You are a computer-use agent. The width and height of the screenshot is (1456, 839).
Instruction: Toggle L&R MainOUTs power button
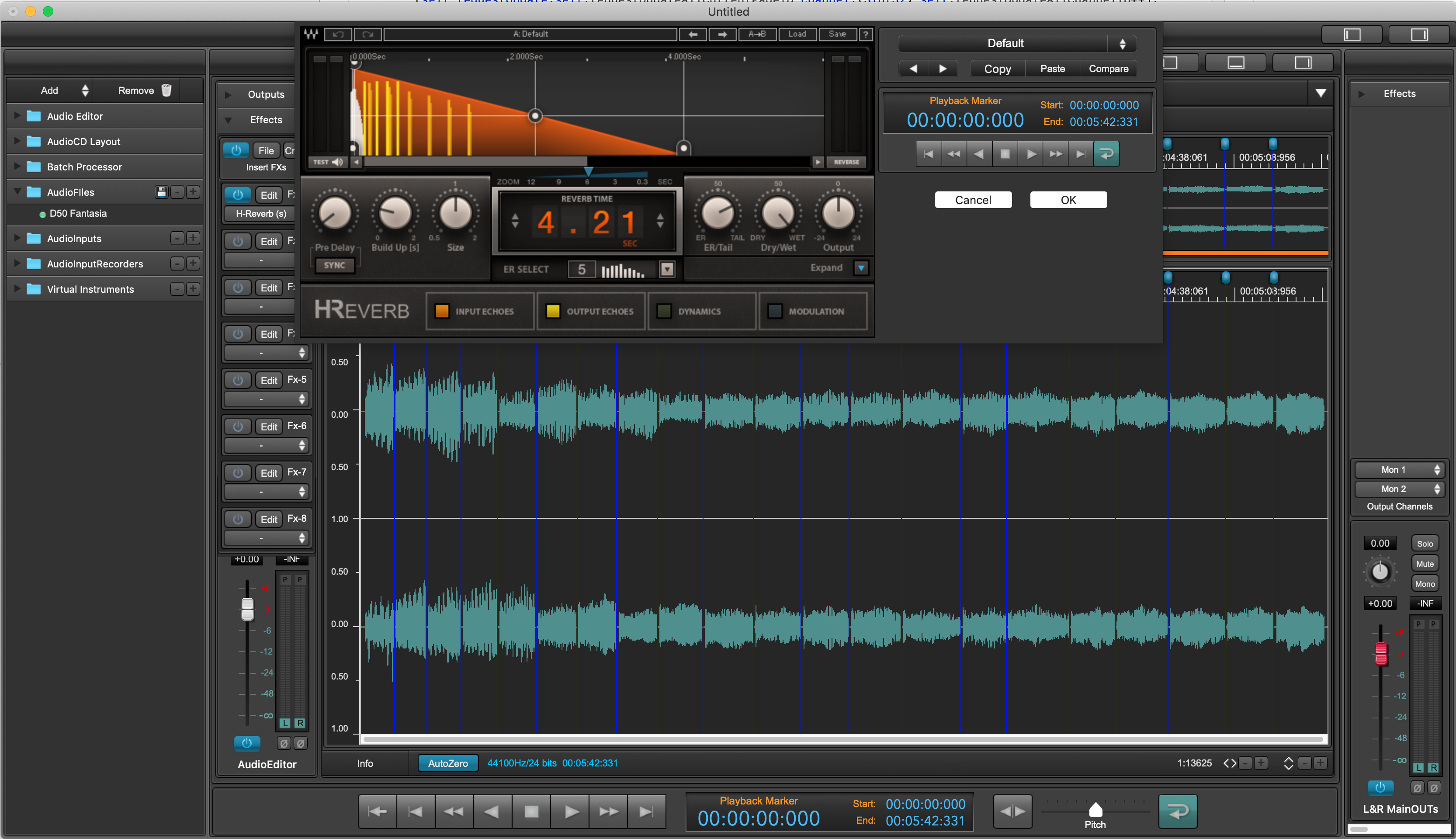[x=1380, y=787]
